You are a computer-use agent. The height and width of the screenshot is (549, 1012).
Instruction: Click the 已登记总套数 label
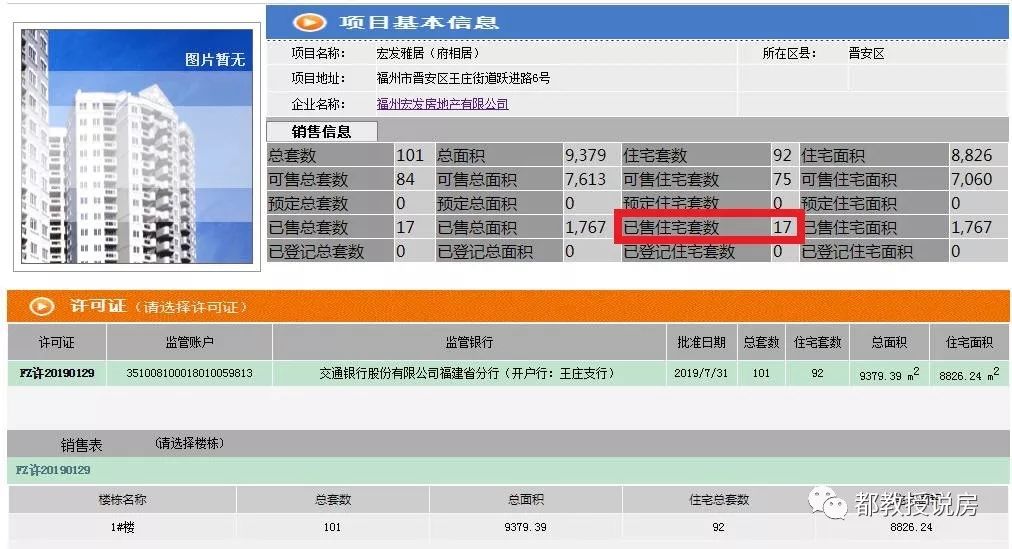click(x=316, y=252)
